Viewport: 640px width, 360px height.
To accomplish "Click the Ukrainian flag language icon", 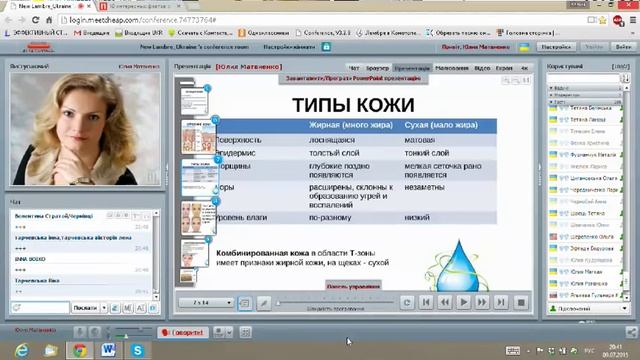I will [524, 47].
